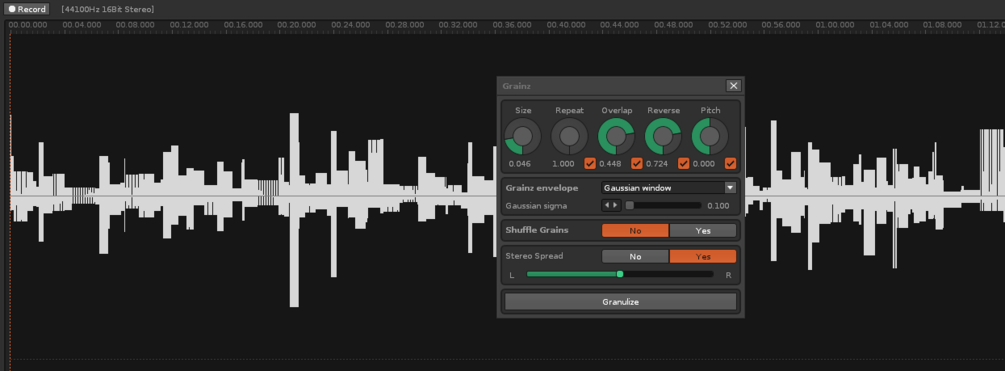Click the 0.046 Size value
Viewport: 1005px width, 371px height.
click(x=520, y=164)
